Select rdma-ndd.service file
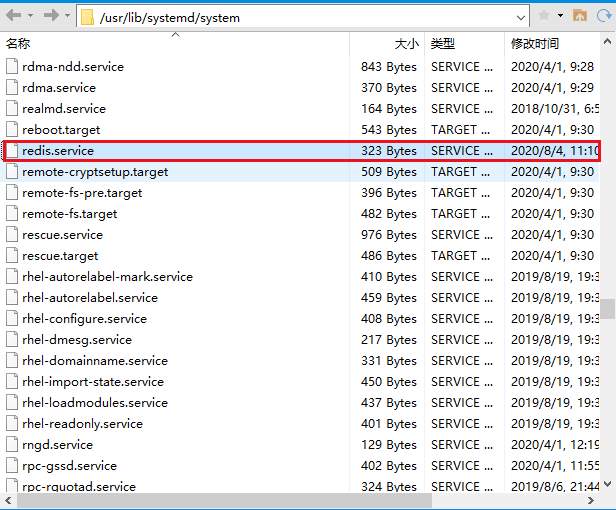The height and width of the screenshot is (510, 616). (73, 67)
